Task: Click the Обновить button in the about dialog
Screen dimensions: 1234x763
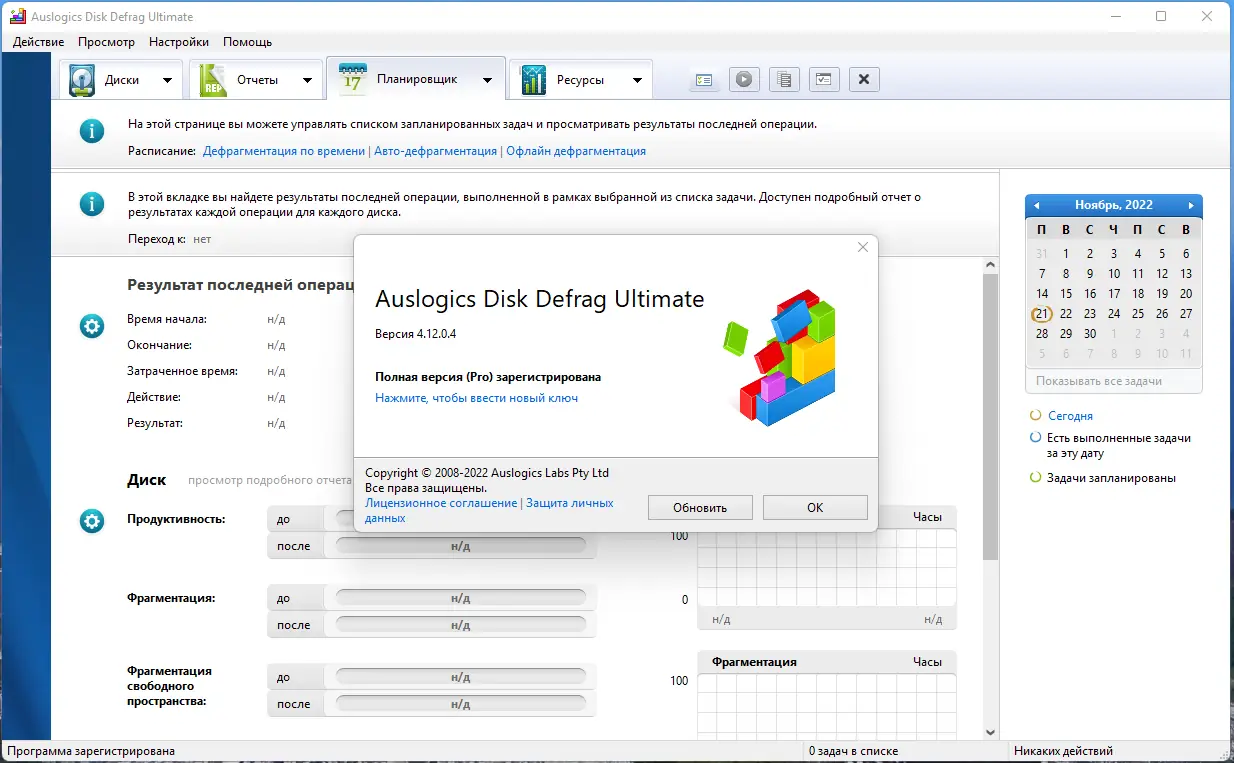Action: tap(700, 507)
